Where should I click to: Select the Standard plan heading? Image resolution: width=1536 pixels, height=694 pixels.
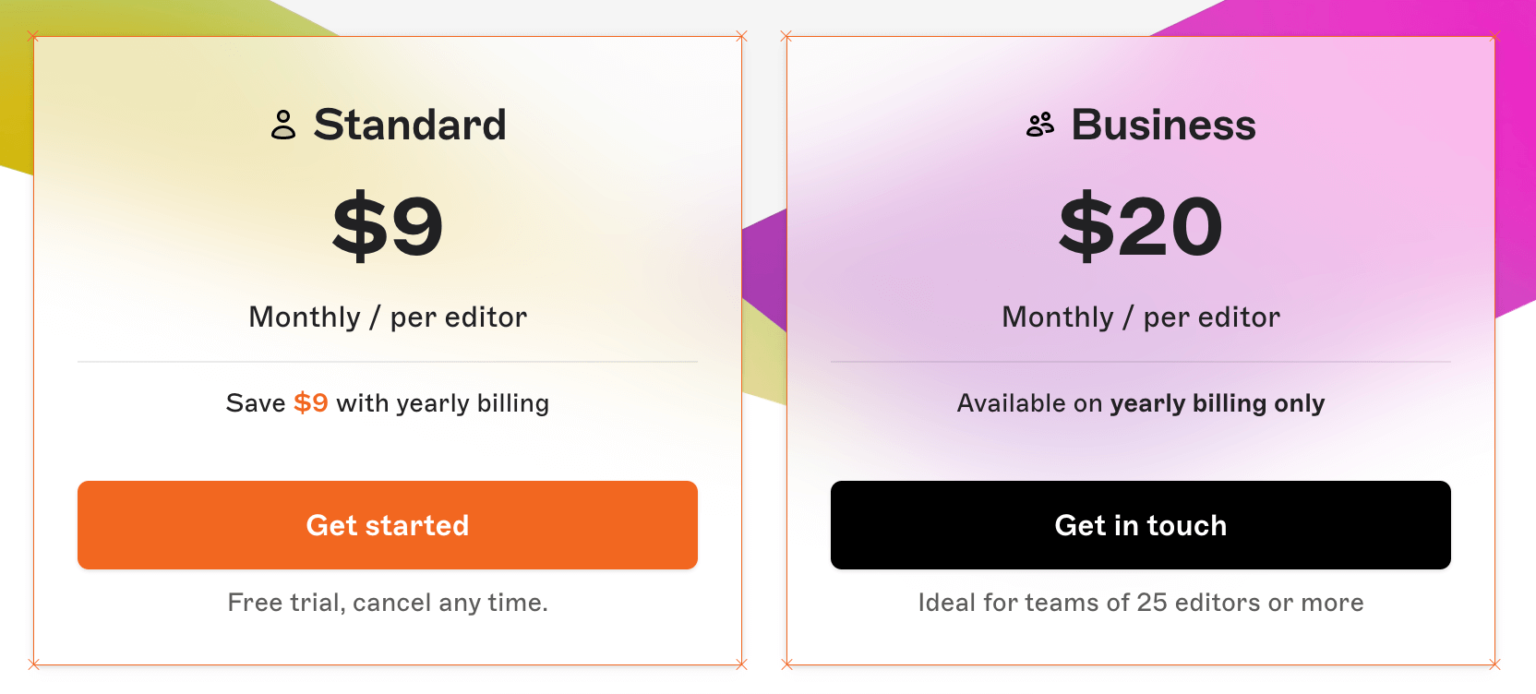tap(410, 125)
